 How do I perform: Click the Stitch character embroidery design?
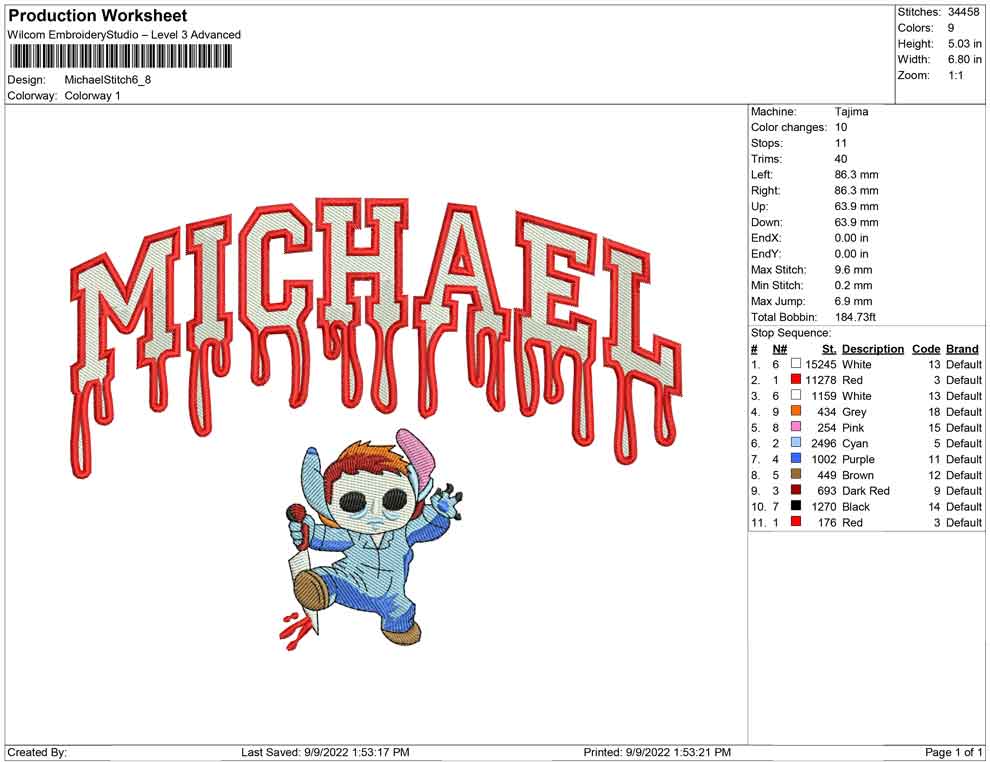click(x=373, y=540)
